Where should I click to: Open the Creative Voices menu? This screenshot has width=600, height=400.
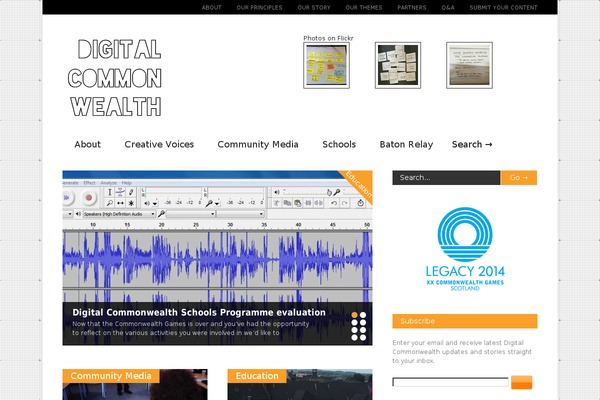point(159,144)
